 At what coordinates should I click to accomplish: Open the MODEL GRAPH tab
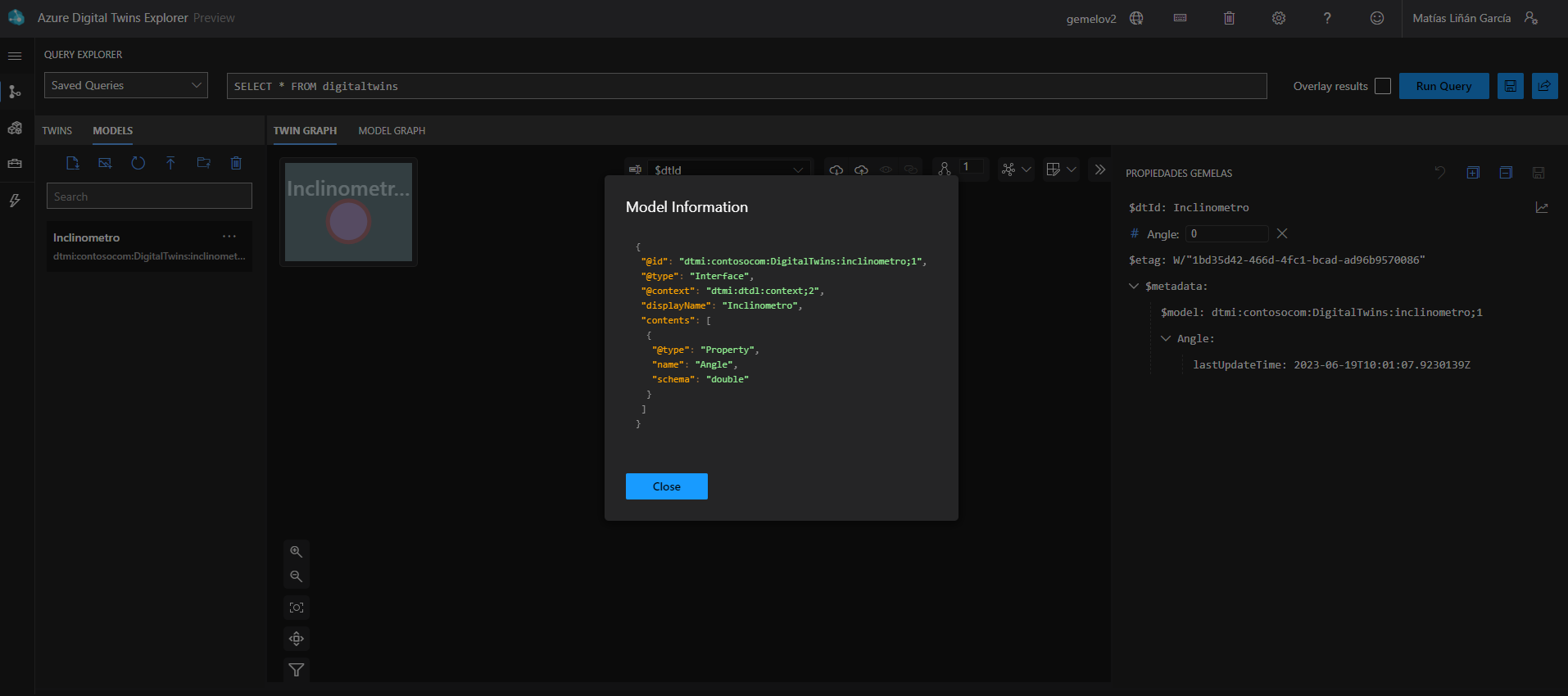(392, 130)
